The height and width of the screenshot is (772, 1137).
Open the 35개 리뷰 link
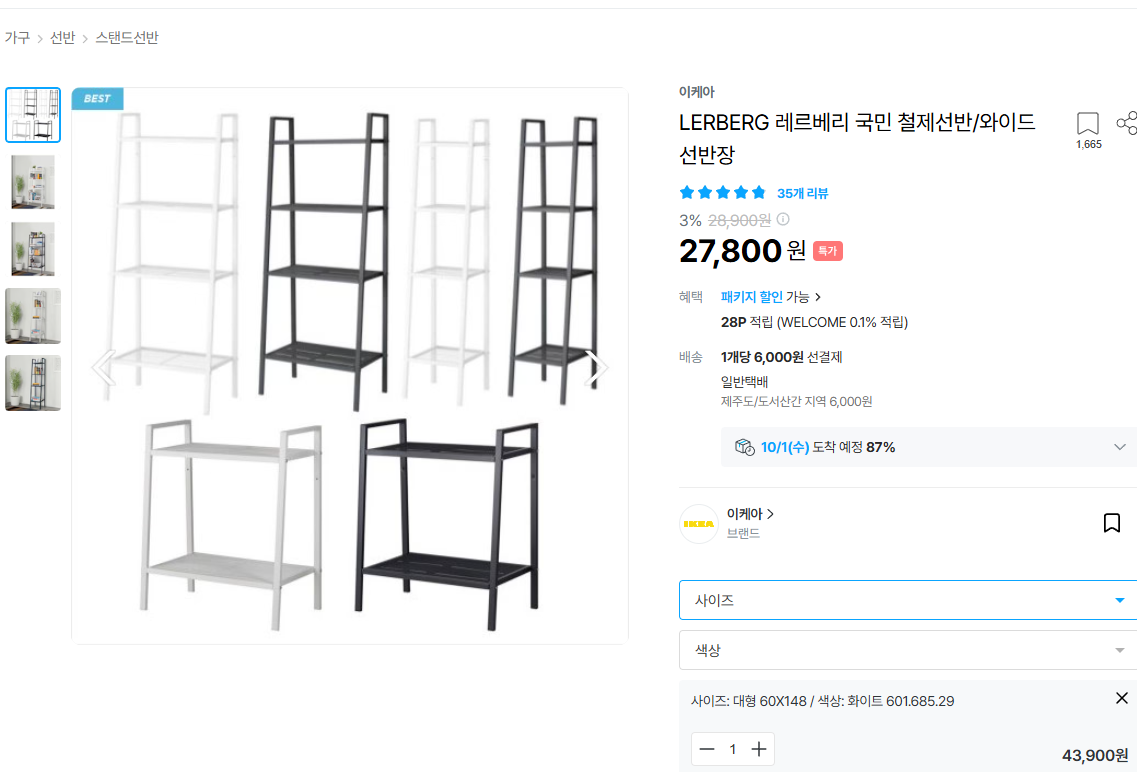pyautogui.click(x=802, y=193)
